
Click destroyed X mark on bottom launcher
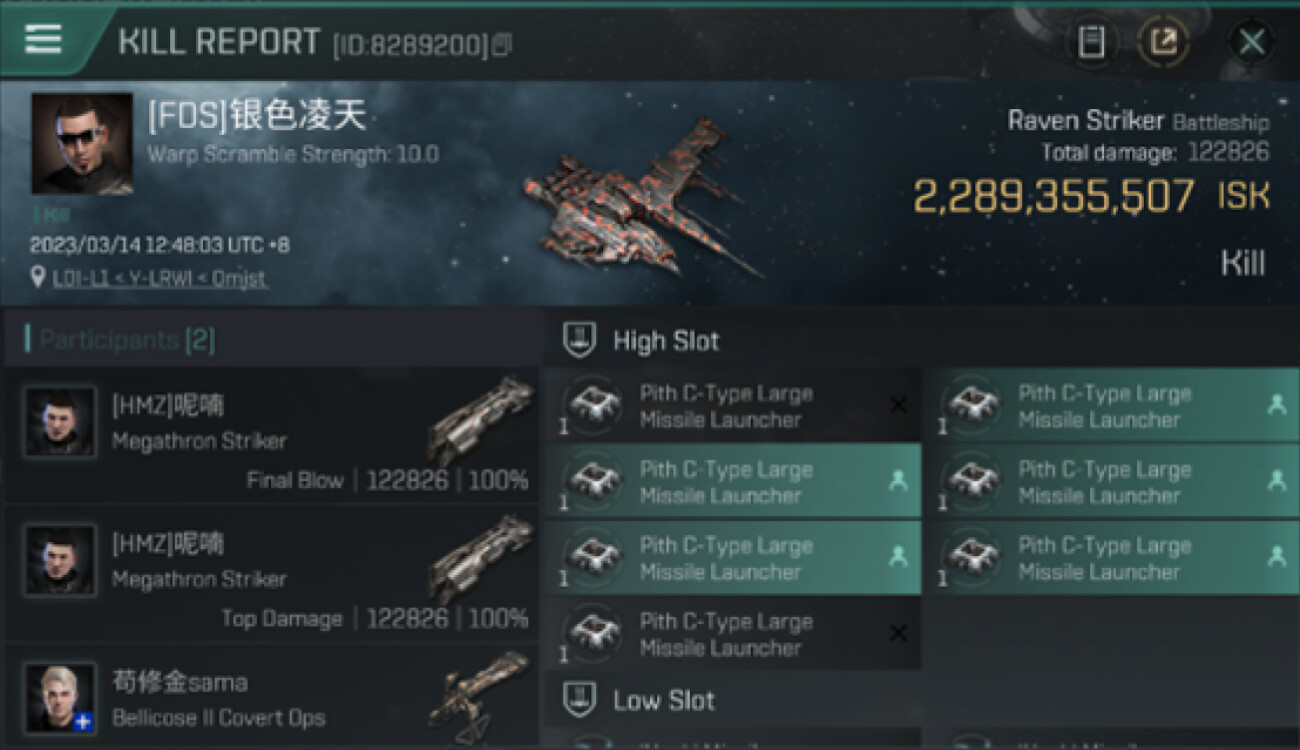coord(898,633)
